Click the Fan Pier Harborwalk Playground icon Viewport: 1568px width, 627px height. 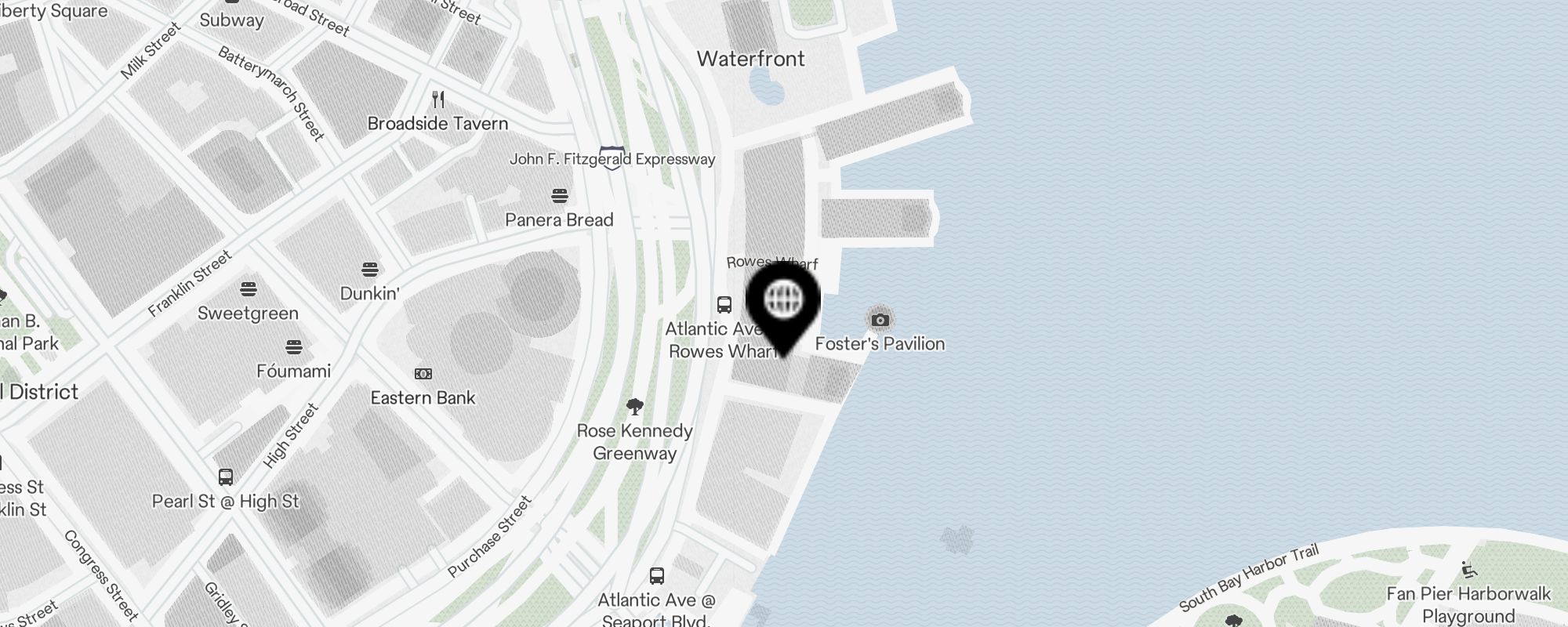[1469, 571]
